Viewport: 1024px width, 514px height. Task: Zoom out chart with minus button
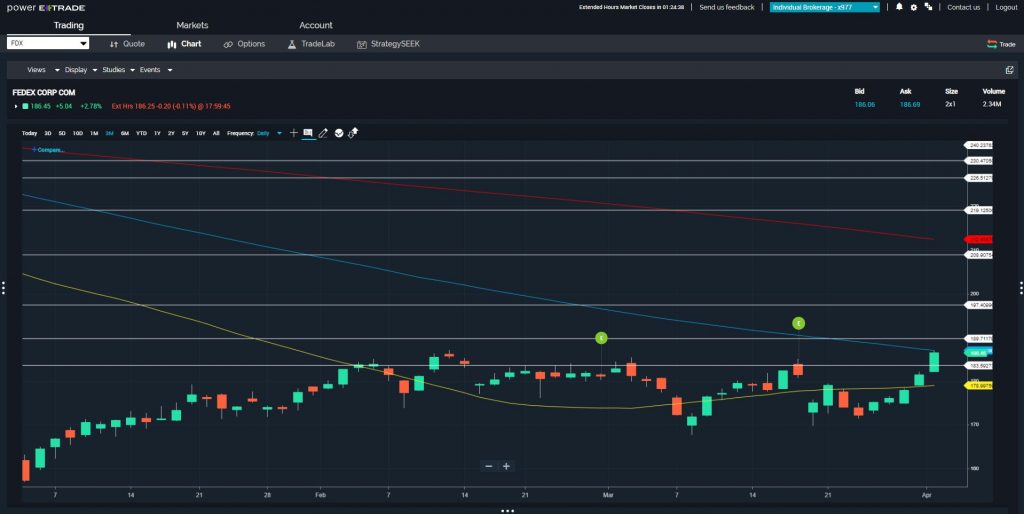pyautogui.click(x=488, y=466)
